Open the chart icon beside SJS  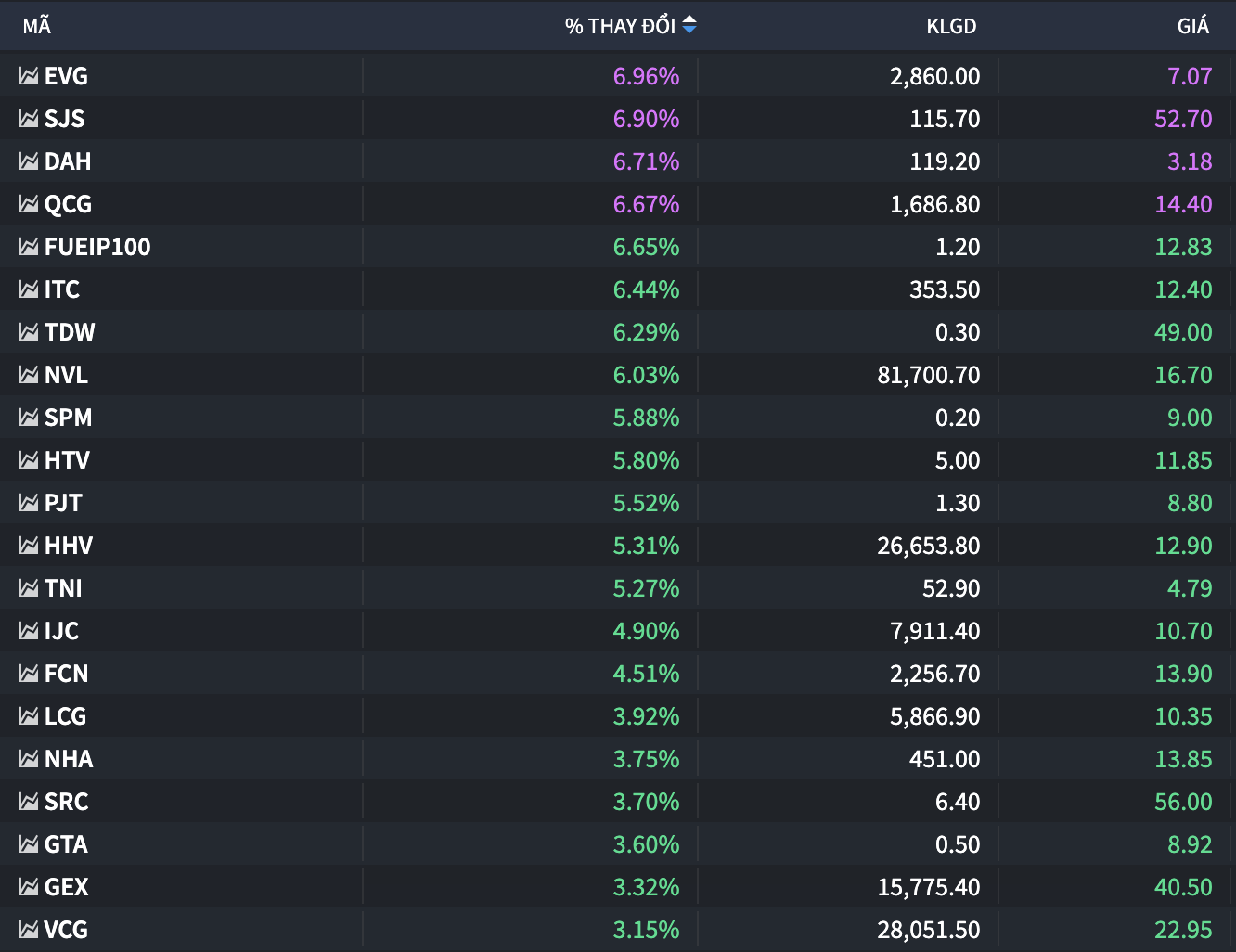(29, 119)
